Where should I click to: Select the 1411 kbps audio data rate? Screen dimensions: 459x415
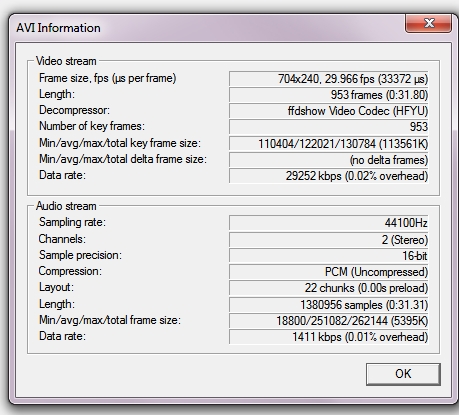click(329, 337)
